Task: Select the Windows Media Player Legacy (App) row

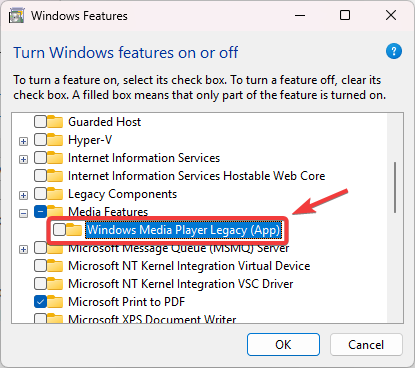Action: [x=183, y=230]
